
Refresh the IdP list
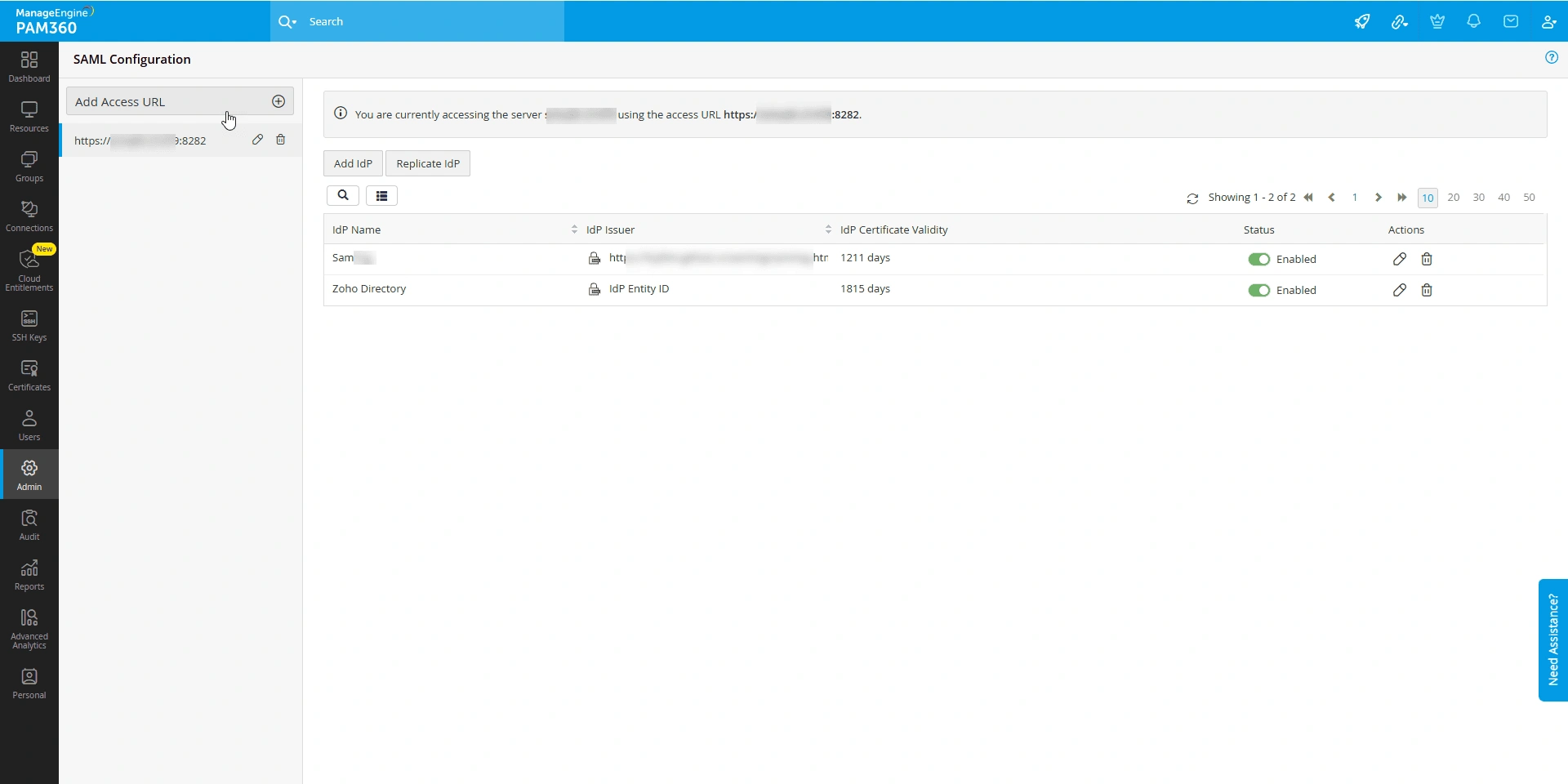click(x=1192, y=198)
